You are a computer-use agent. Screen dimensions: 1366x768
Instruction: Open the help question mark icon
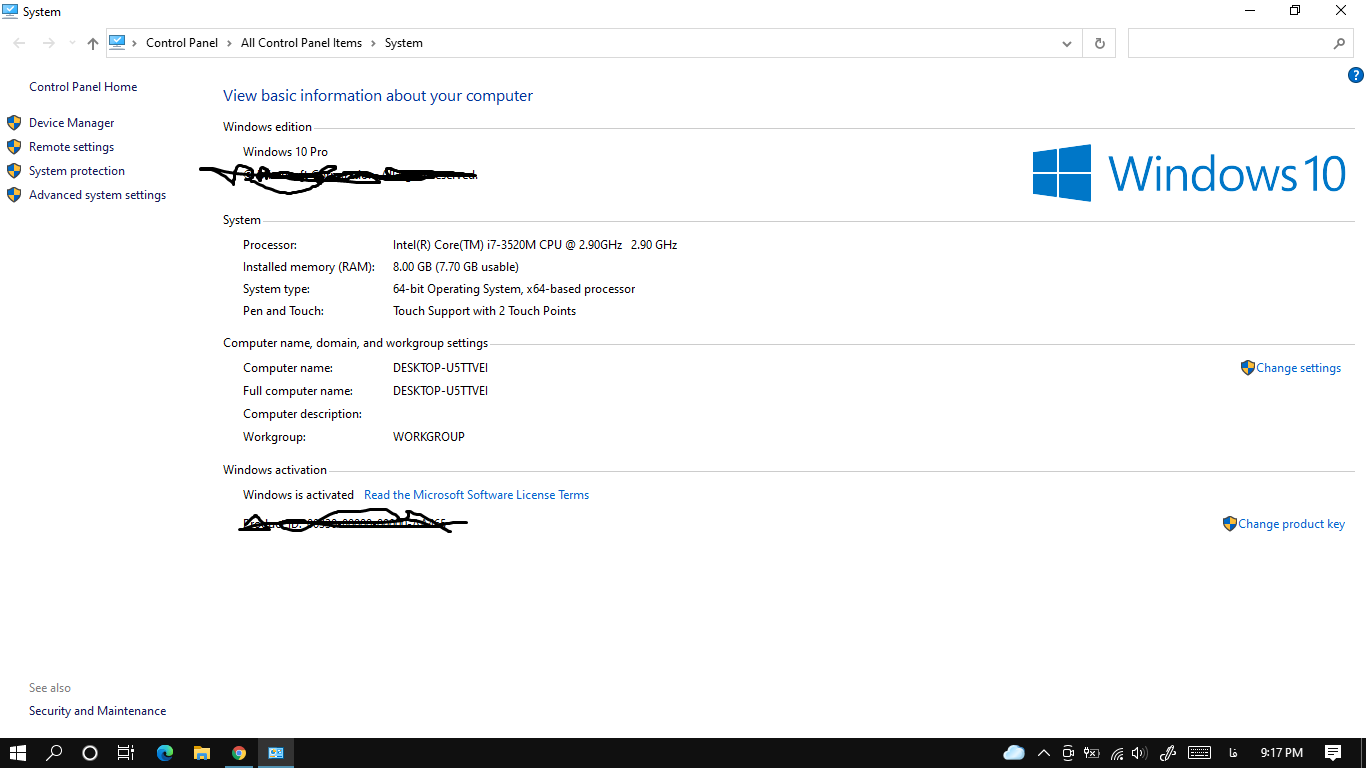[x=1356, y=75]
